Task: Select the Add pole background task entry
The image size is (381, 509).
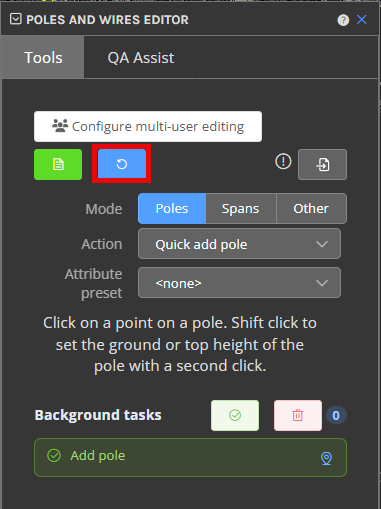Action: [190, 457]
